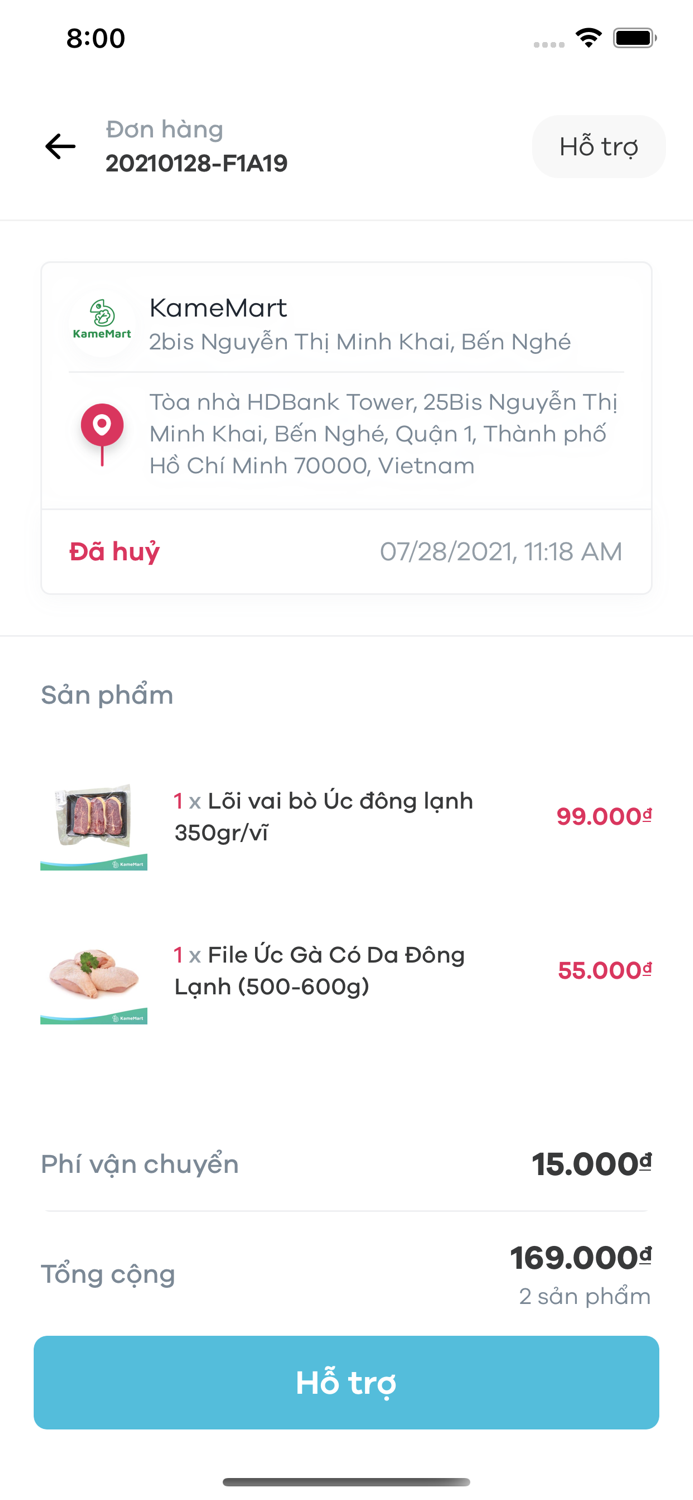Tap the back arrow icon
The image size is (693, 1500).
tap(60, 147)
